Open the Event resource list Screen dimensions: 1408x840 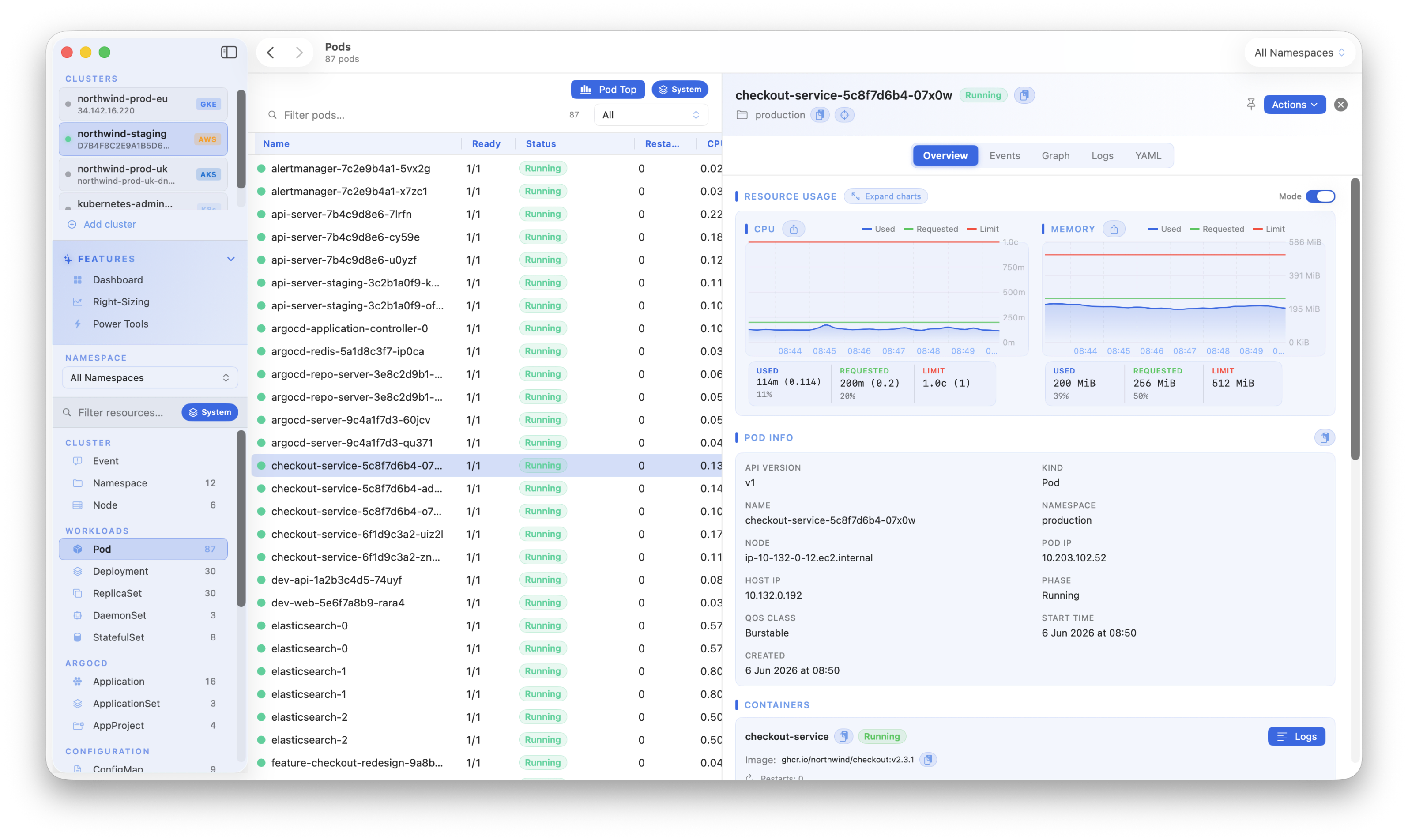click(143, 461)
